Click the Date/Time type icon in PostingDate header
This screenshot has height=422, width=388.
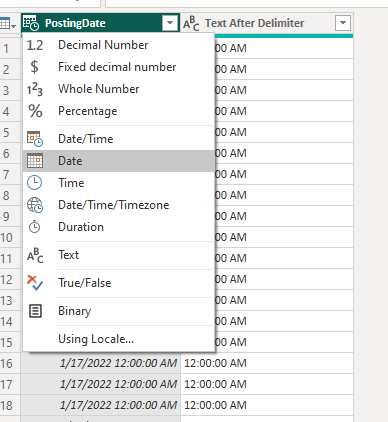click(31, 23)
